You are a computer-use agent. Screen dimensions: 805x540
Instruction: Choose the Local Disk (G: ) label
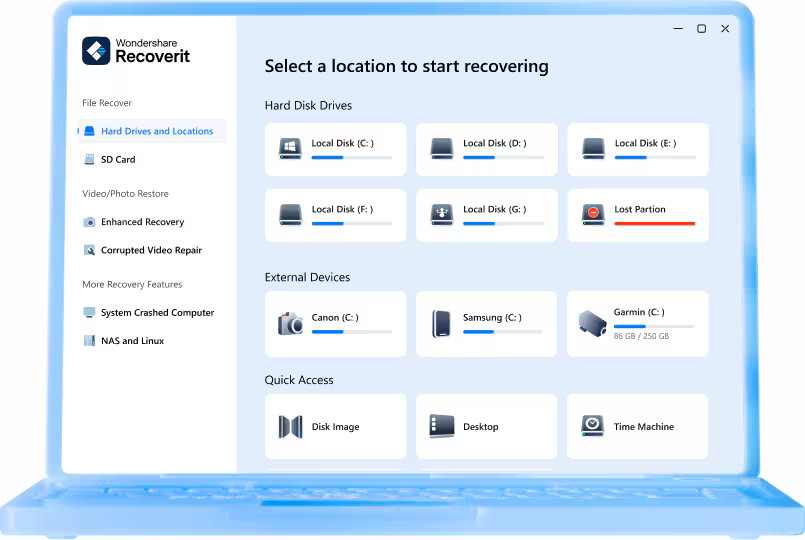[494, 209]
